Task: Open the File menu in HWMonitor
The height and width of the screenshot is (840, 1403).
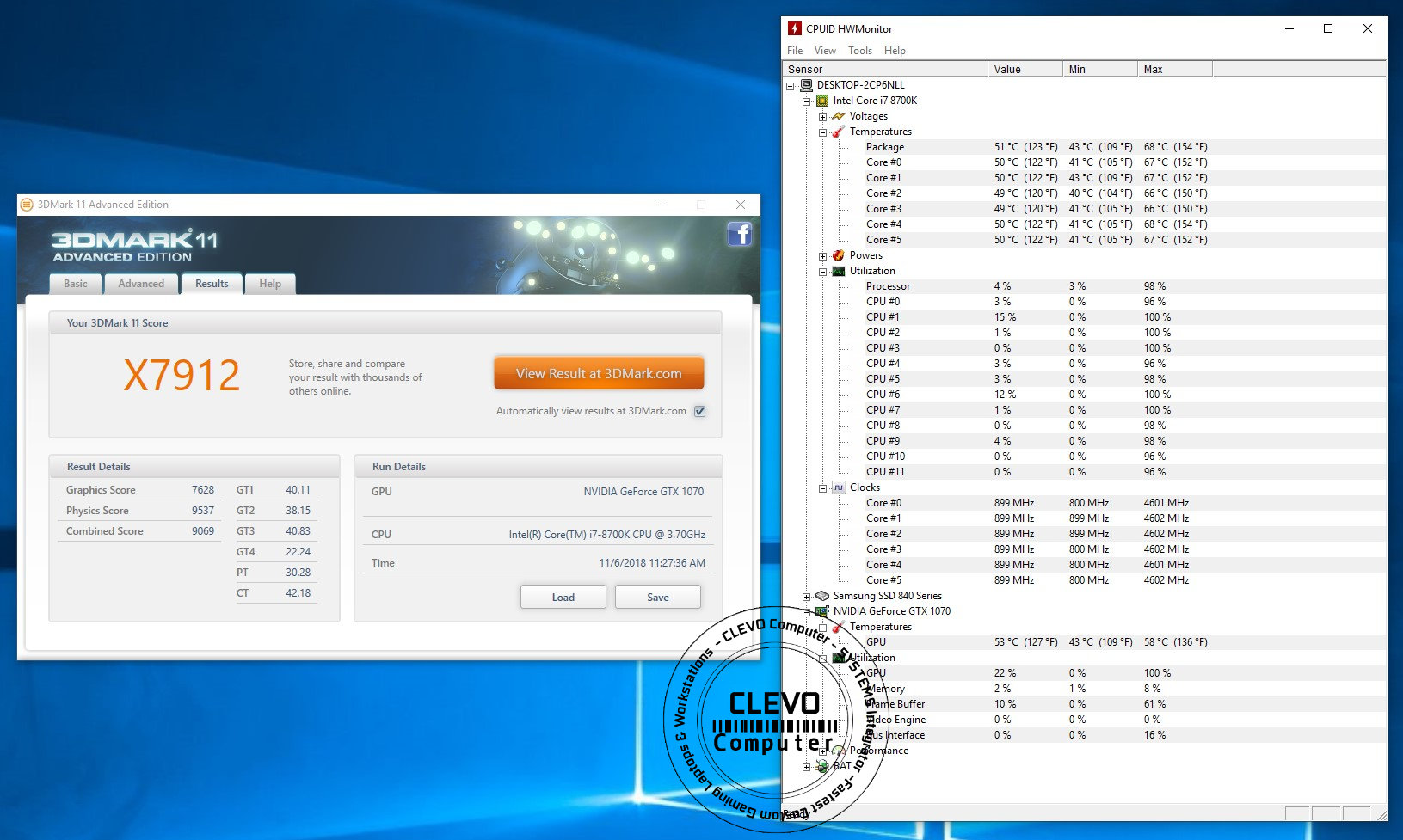Action: pos(795,51)
